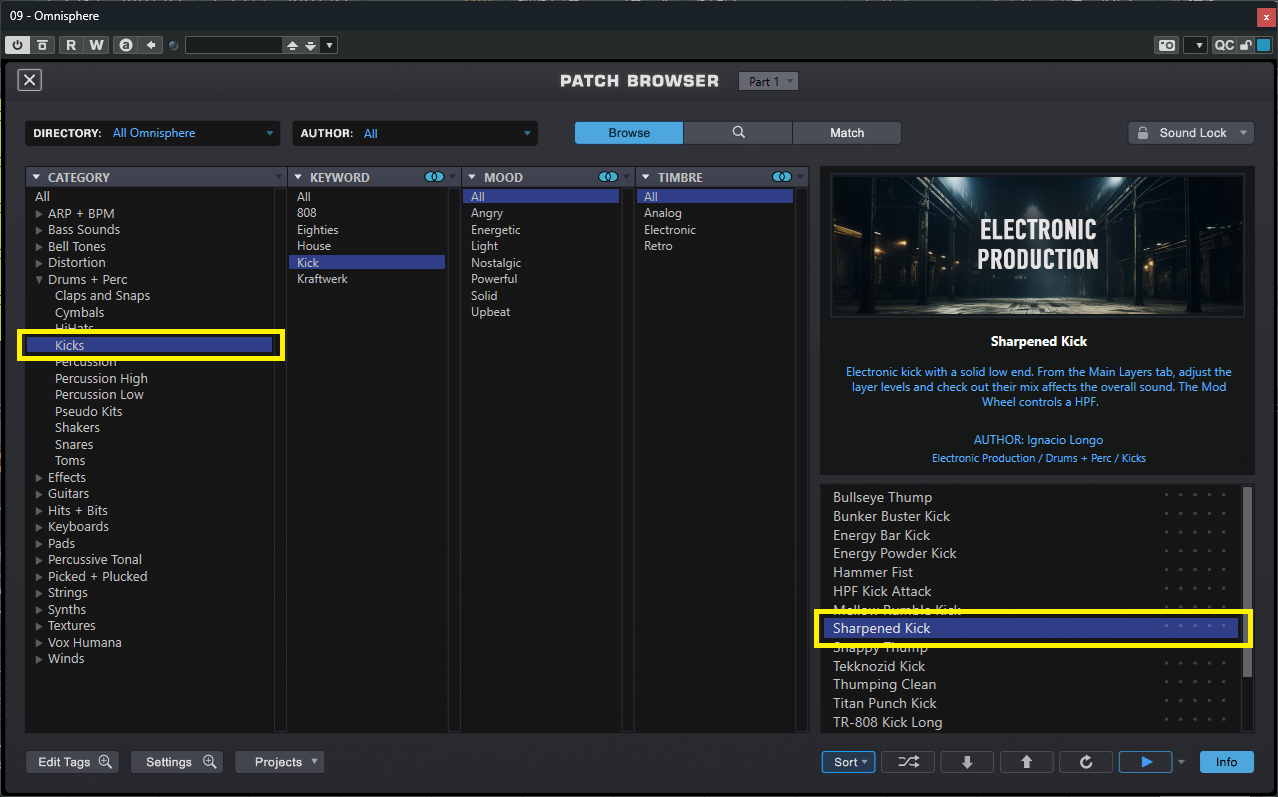The width and height of the screenshot is (1278, 797).
Task: Click the patch list vertical scrollbar
Action: tap(1246, 580)
